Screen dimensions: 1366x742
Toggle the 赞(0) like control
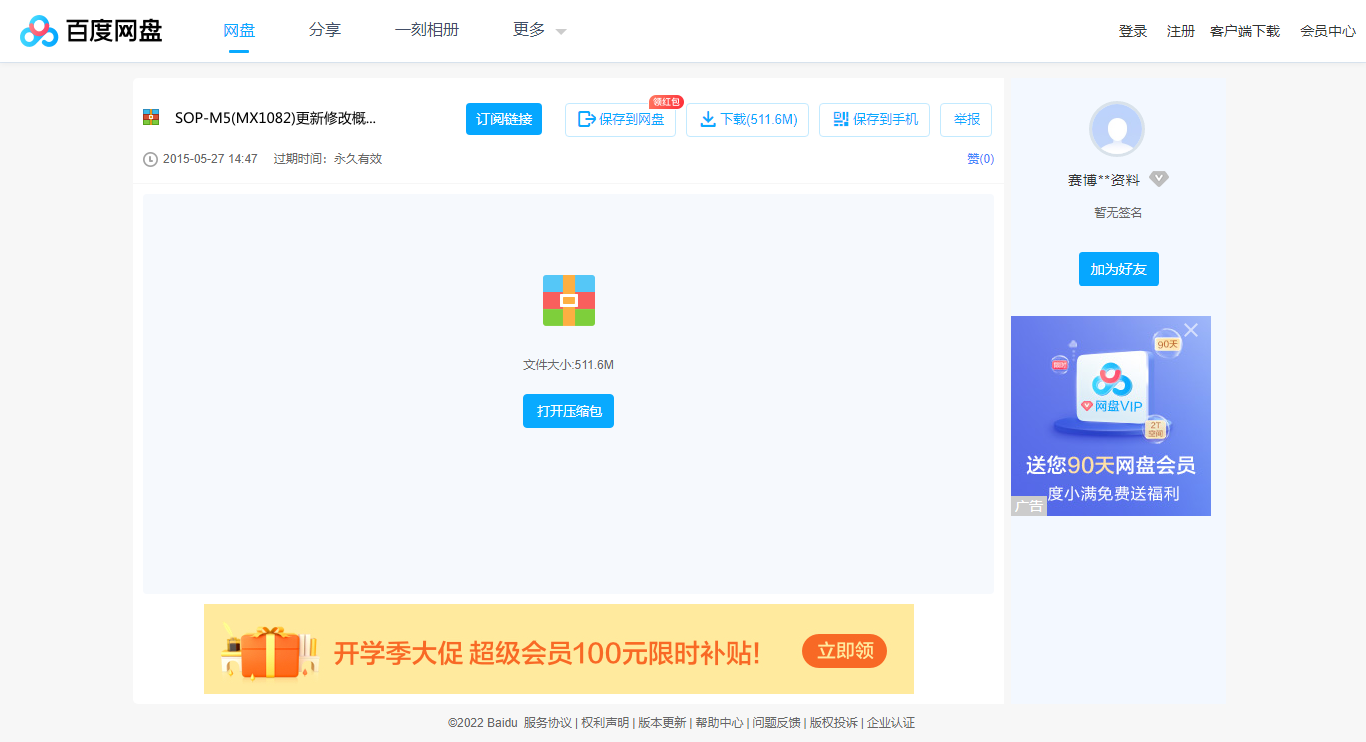click(979, 158)
